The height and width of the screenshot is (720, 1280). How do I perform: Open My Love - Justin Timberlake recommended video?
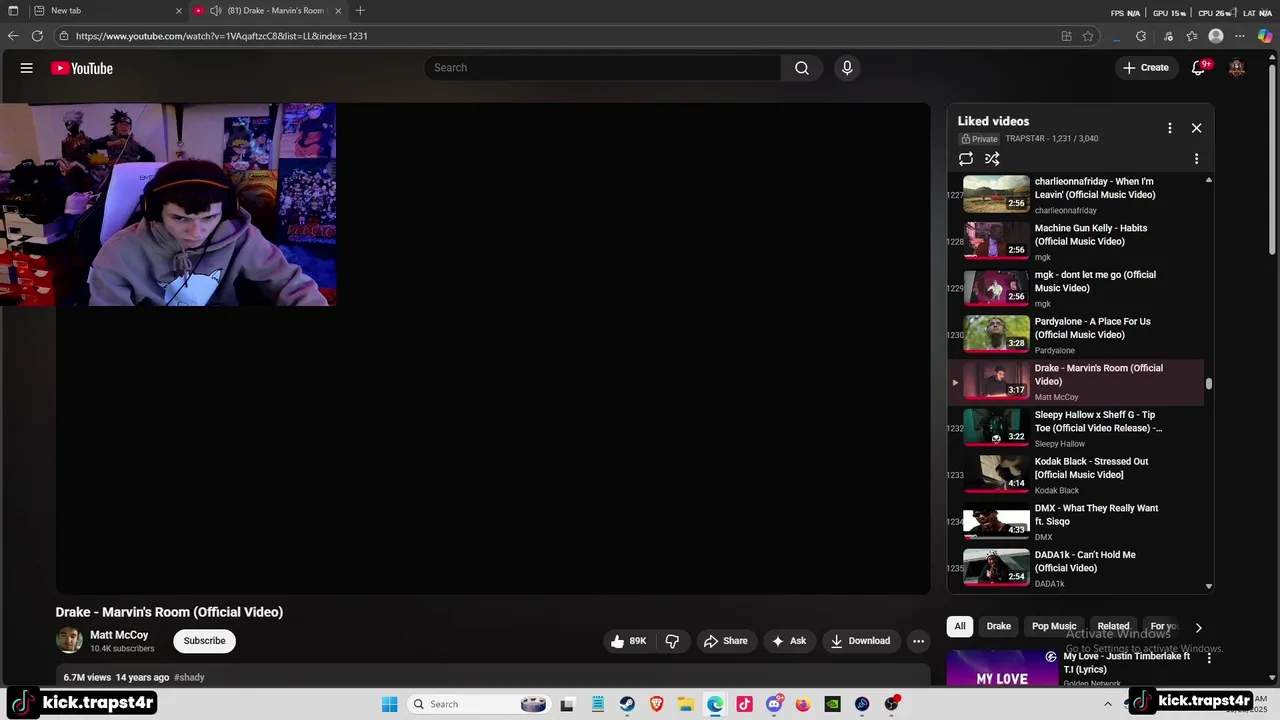[1127, 663]
